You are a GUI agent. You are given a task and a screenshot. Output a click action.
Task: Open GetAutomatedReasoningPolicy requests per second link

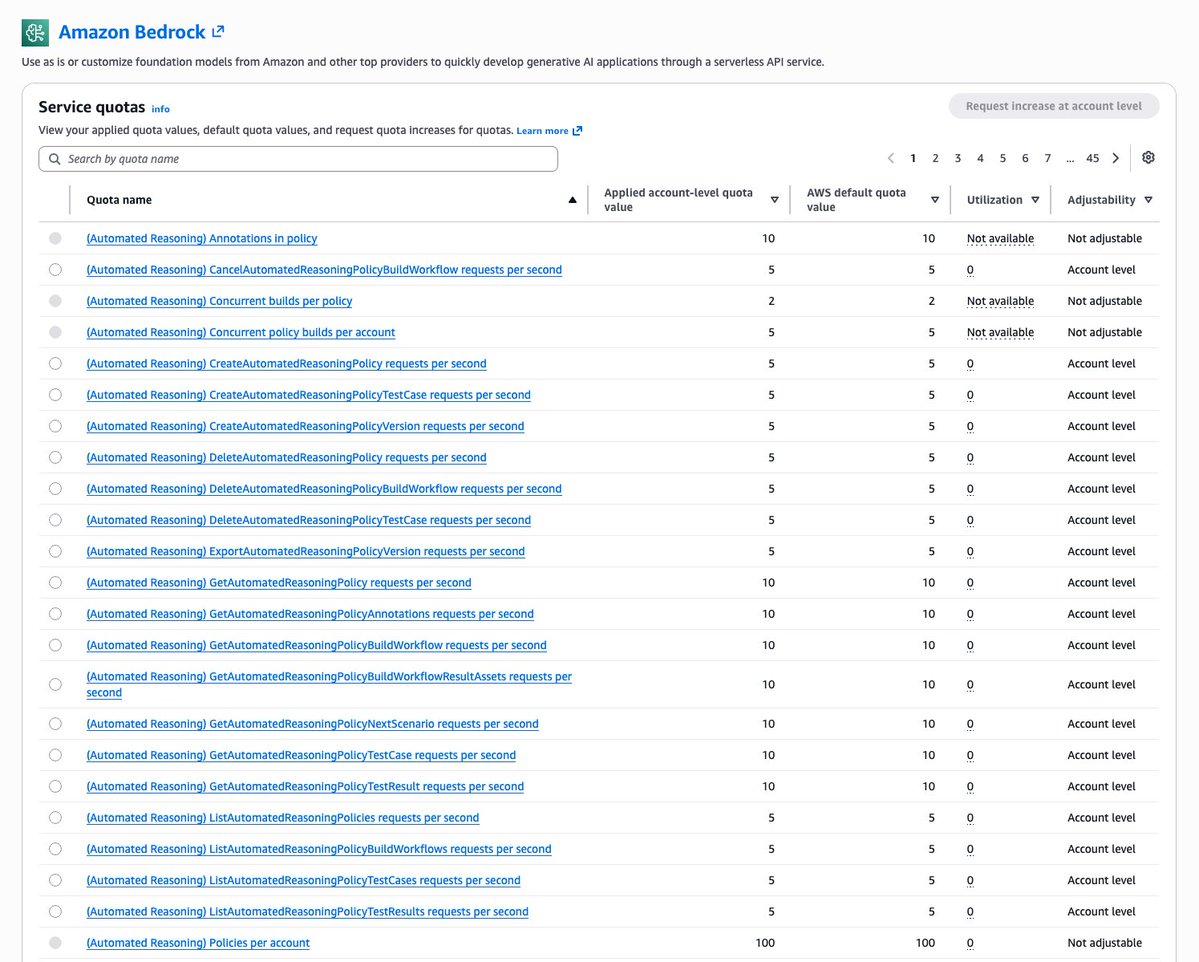click(279, 583)
